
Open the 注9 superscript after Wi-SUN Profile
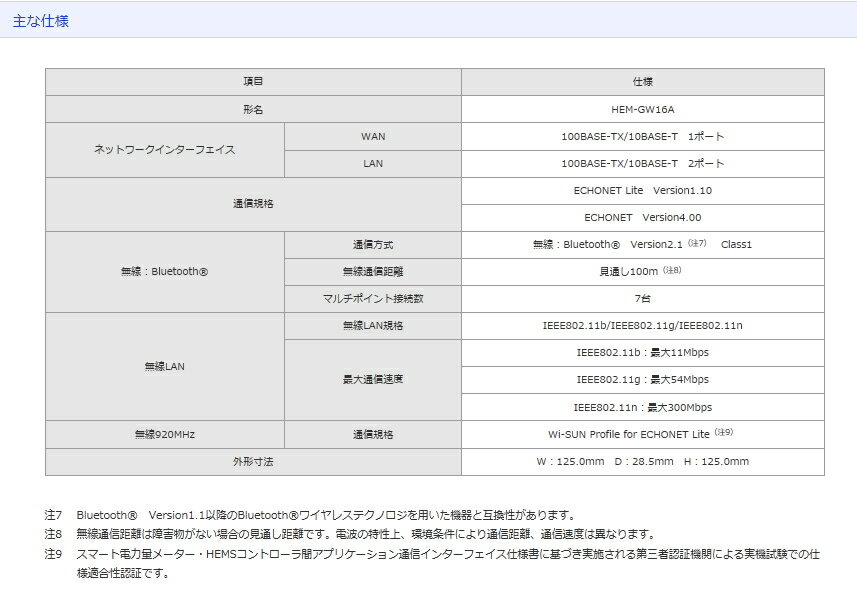coord(723,432)
